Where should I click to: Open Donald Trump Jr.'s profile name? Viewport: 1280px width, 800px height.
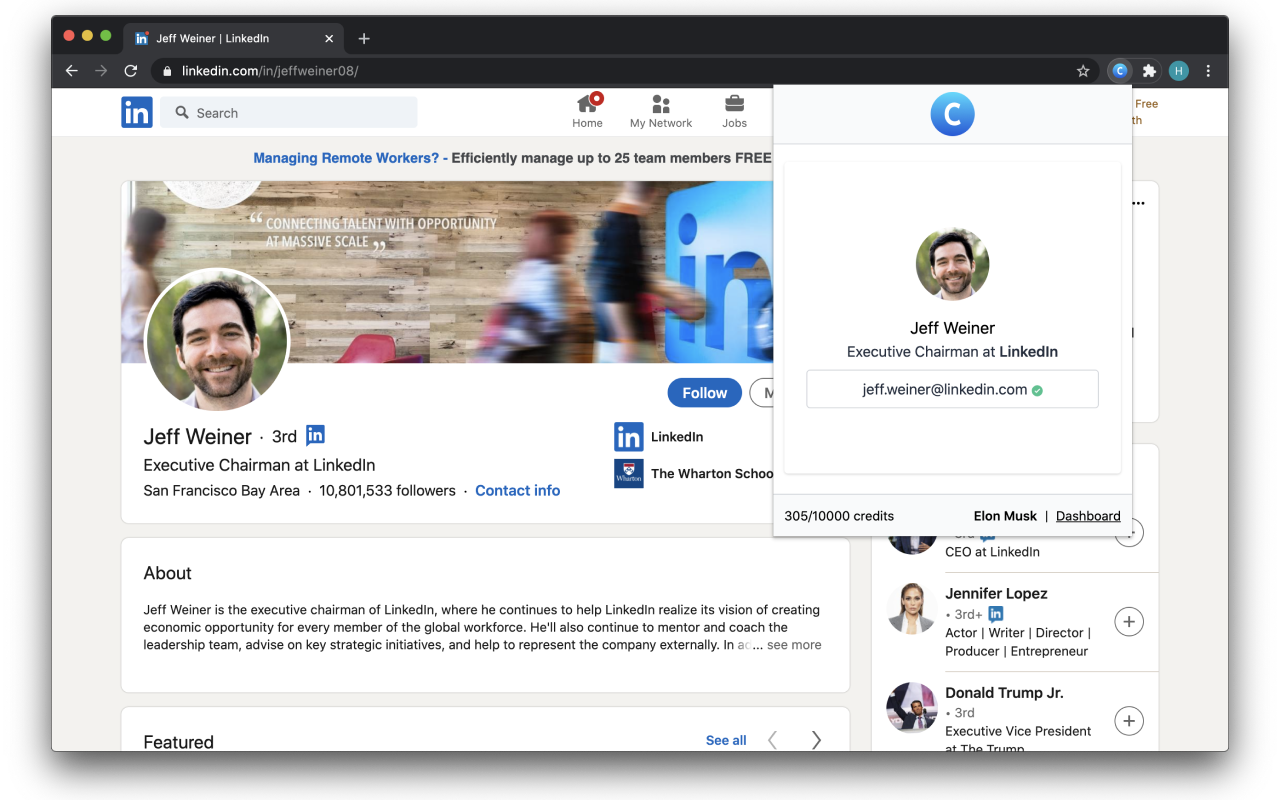[1004, 692]
